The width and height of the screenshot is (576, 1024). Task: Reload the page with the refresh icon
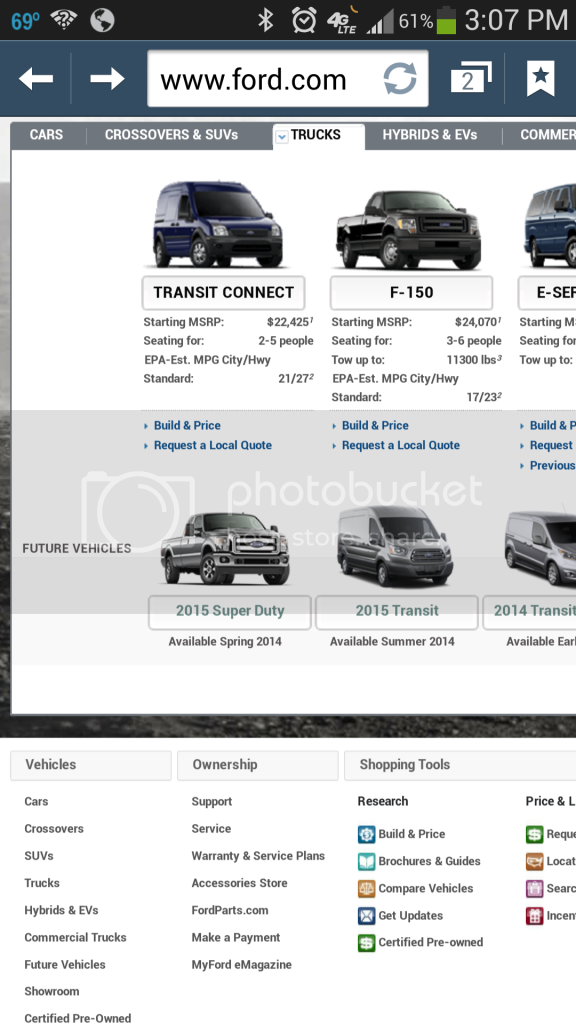(400, 79)
